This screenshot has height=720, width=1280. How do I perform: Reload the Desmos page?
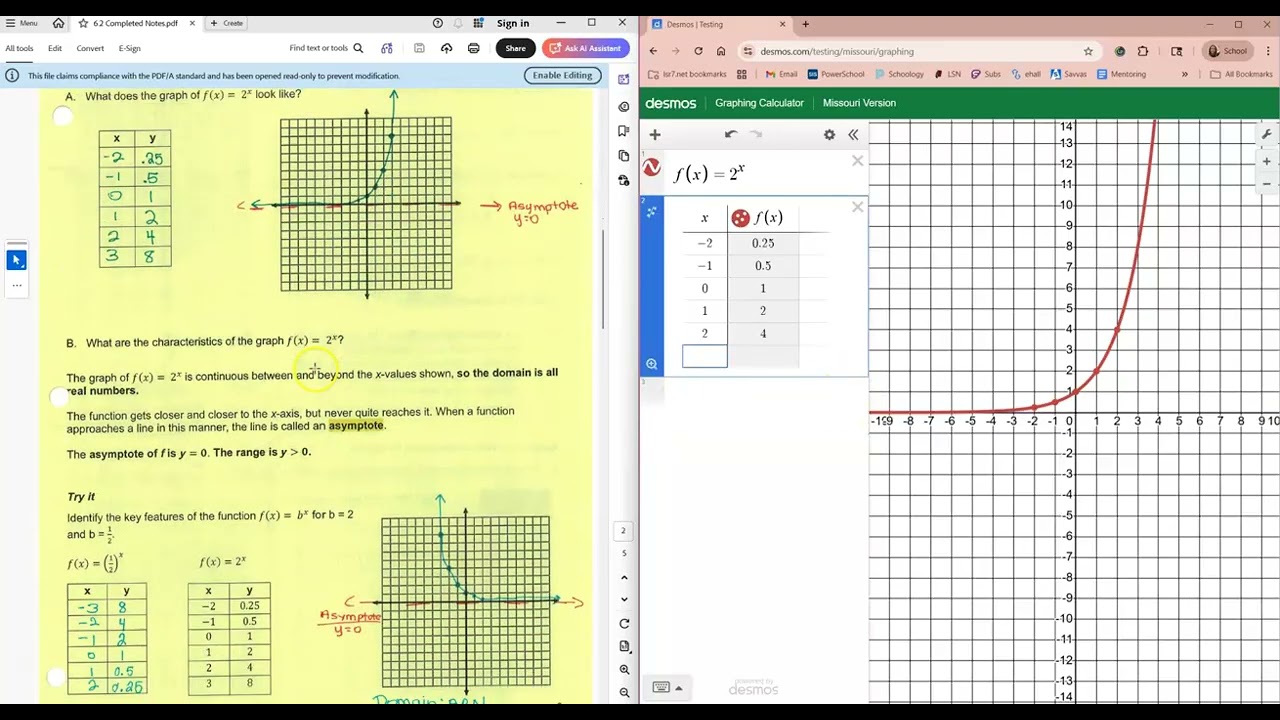tap(698, 51)
